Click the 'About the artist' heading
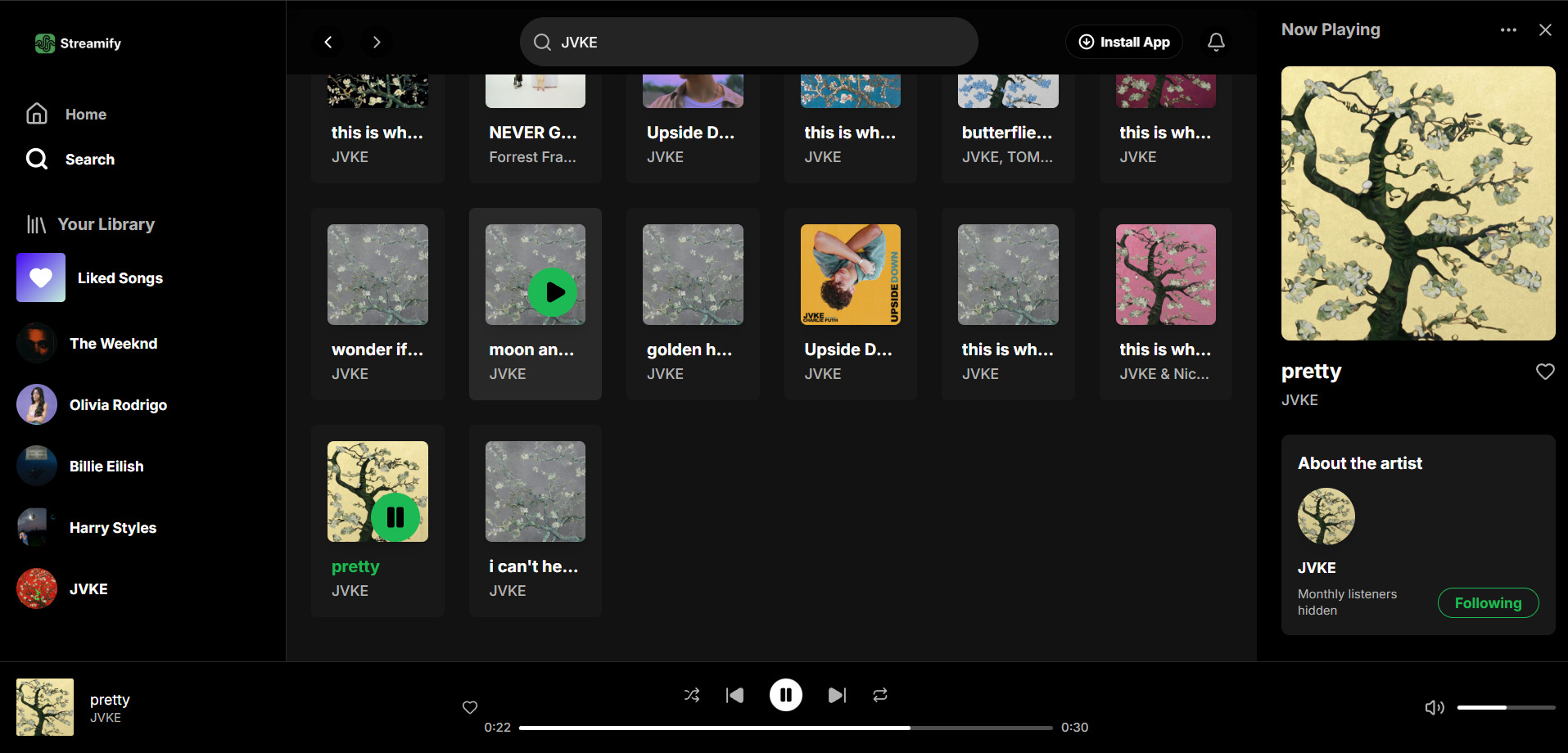 pyautogui.click(x=1360, y=463)
